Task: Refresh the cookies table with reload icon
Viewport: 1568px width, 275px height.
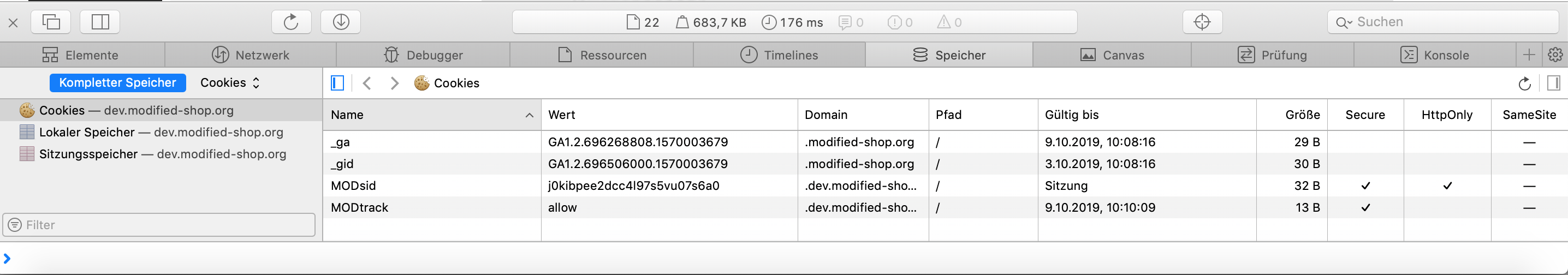Action: pyautogui.click(x=1524, y=83)
